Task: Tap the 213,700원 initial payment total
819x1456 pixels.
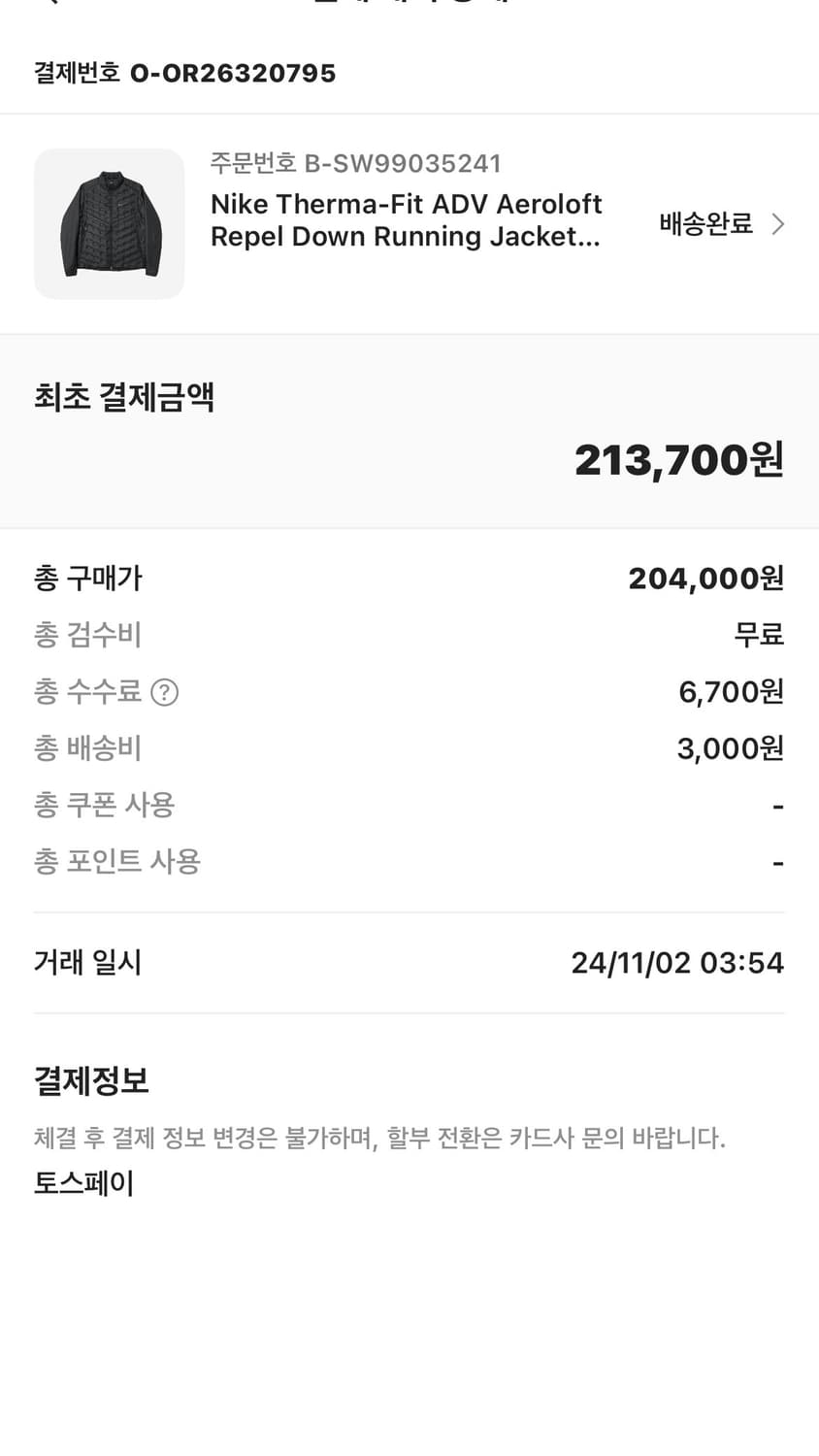Action: pyautogui.click(x=678, y=460)
